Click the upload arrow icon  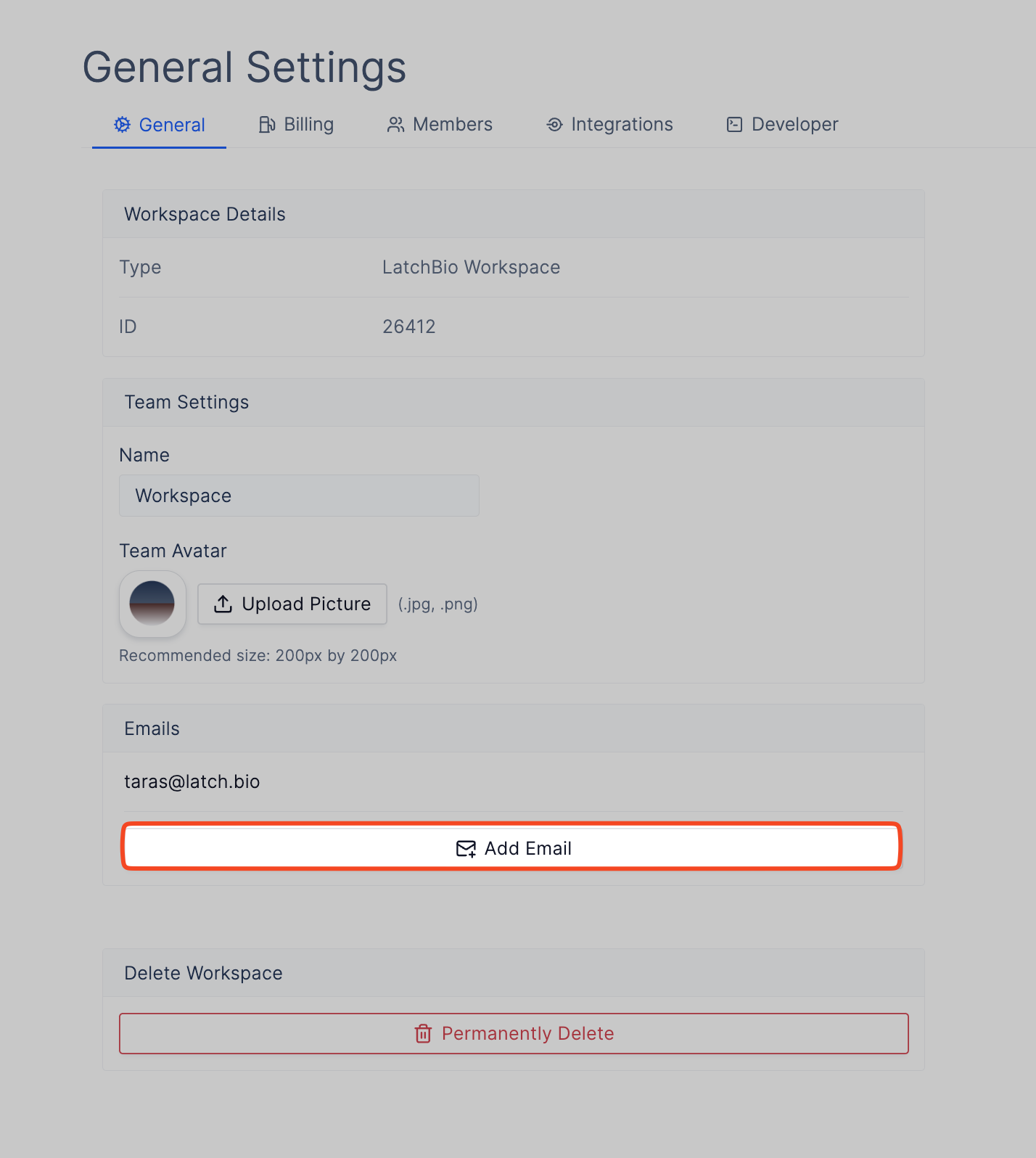(223, 604)
